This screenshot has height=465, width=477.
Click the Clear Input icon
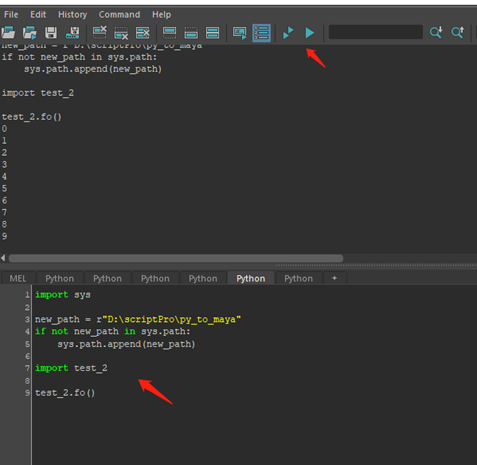(121, 33)
